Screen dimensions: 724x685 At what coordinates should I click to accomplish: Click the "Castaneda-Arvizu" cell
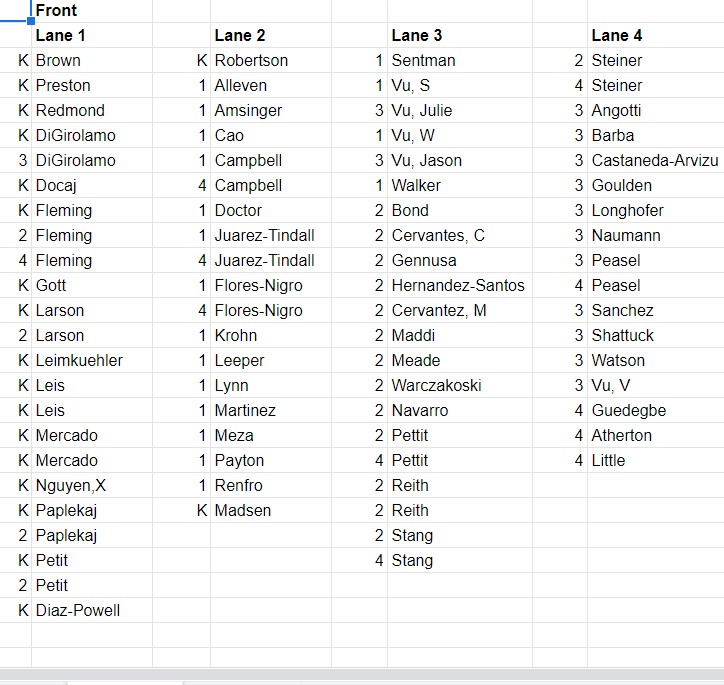pyautogui.click(x=654, y=160)
